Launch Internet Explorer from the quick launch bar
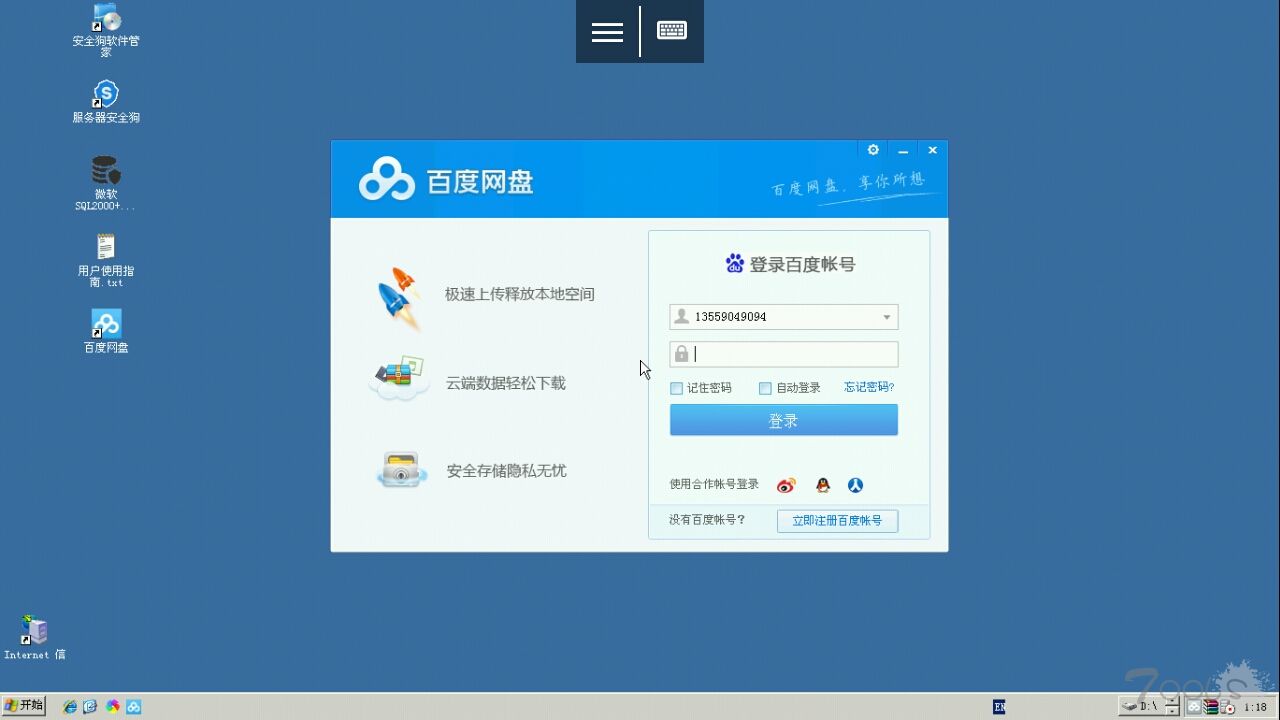The image size is (1280, 720). (69, 706)
